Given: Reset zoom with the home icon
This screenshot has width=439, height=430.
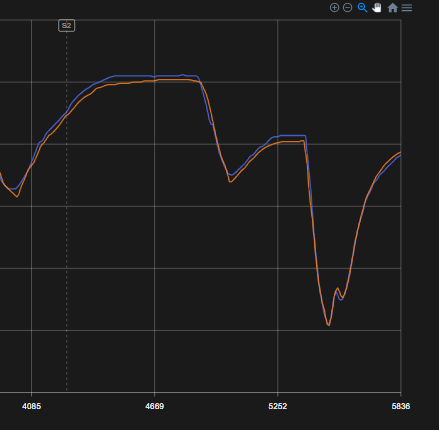Looking at the screenshot, I should (x=393, y=8).
